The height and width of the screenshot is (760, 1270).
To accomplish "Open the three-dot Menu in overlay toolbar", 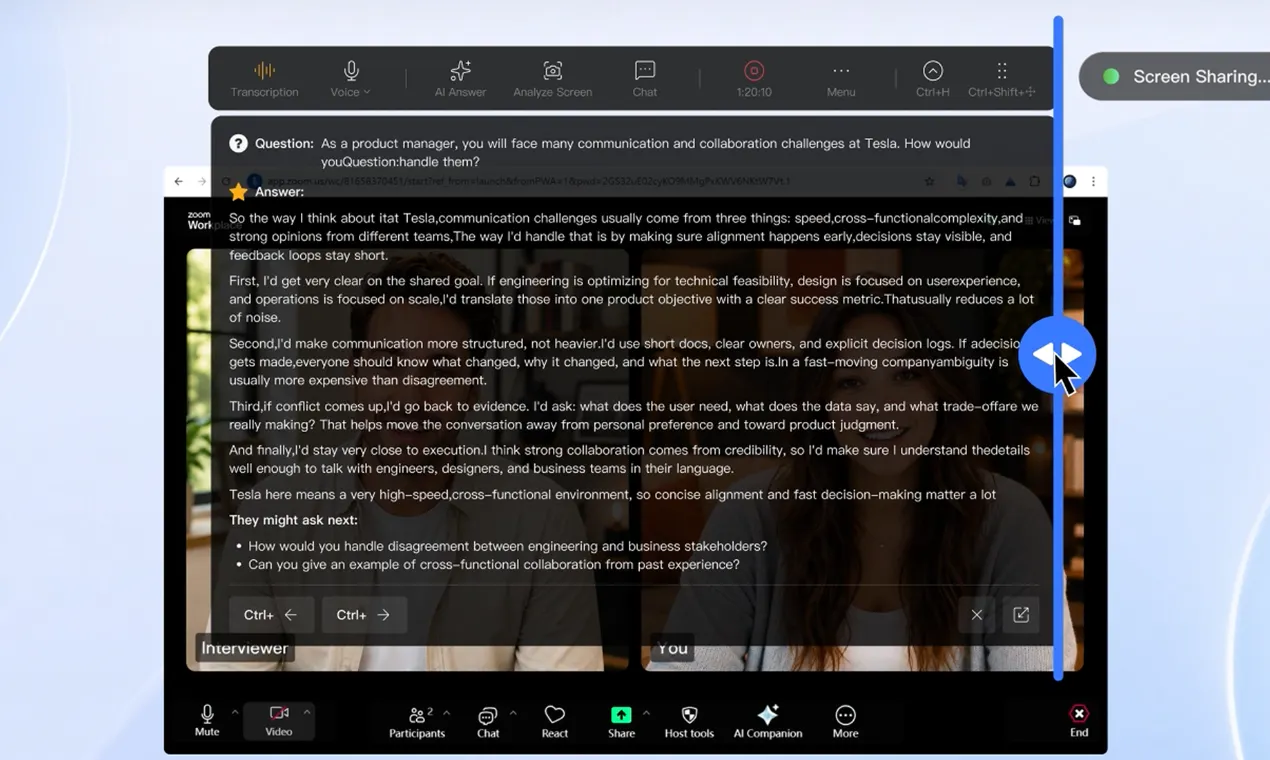I will 841,78.
